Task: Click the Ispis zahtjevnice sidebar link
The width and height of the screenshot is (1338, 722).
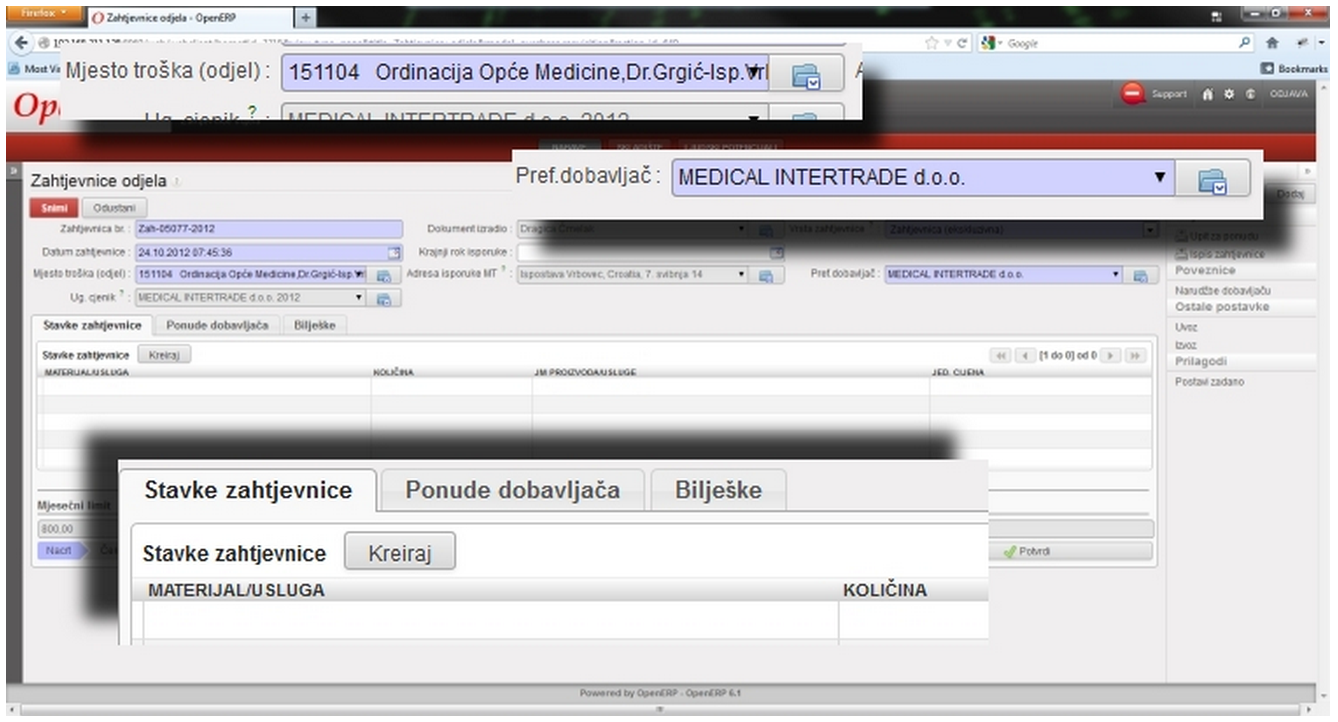Action: (1226, 254)
